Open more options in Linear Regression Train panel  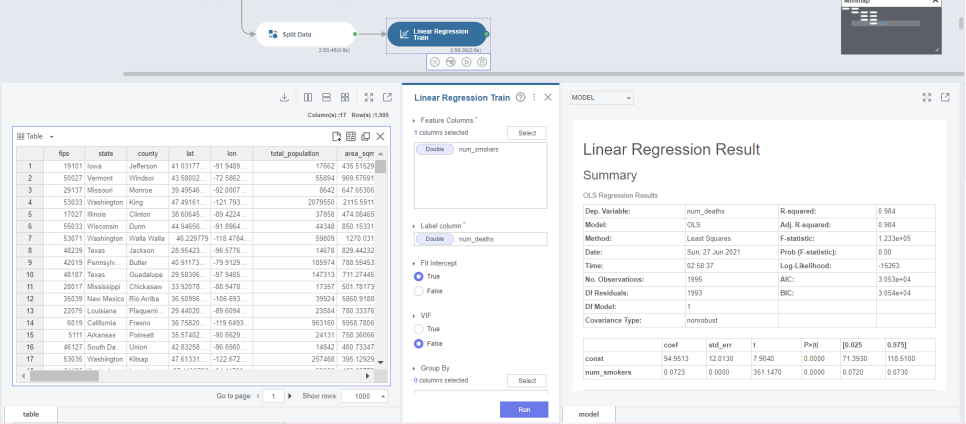click(x=534, y=97)
